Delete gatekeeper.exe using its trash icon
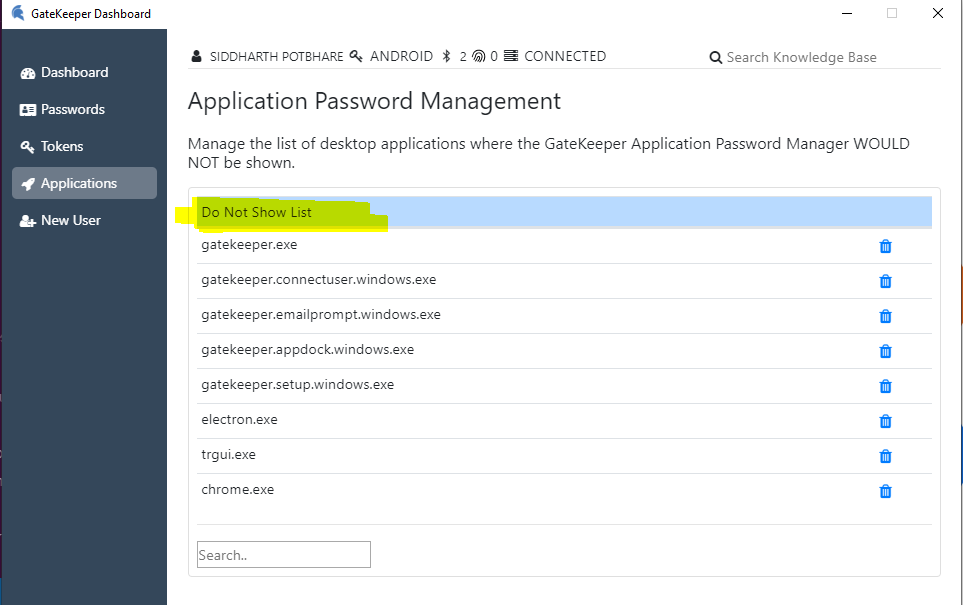 pyautogui.click(x=885, y=247)
